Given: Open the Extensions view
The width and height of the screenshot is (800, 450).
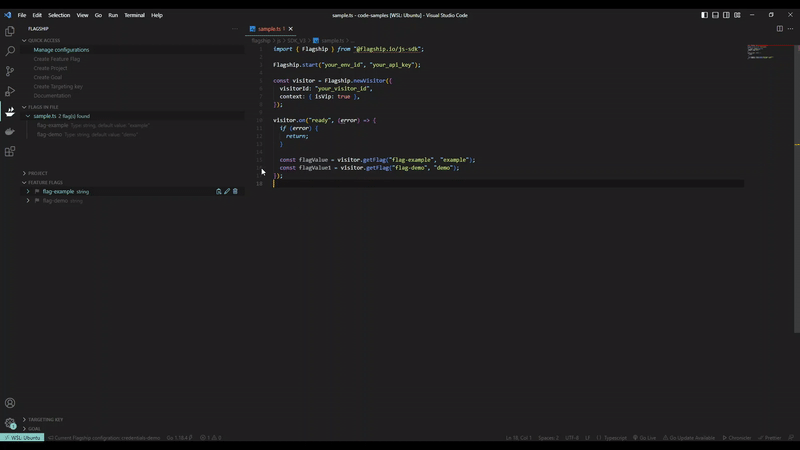Looking at the screenshot, I should click(10, 152).
